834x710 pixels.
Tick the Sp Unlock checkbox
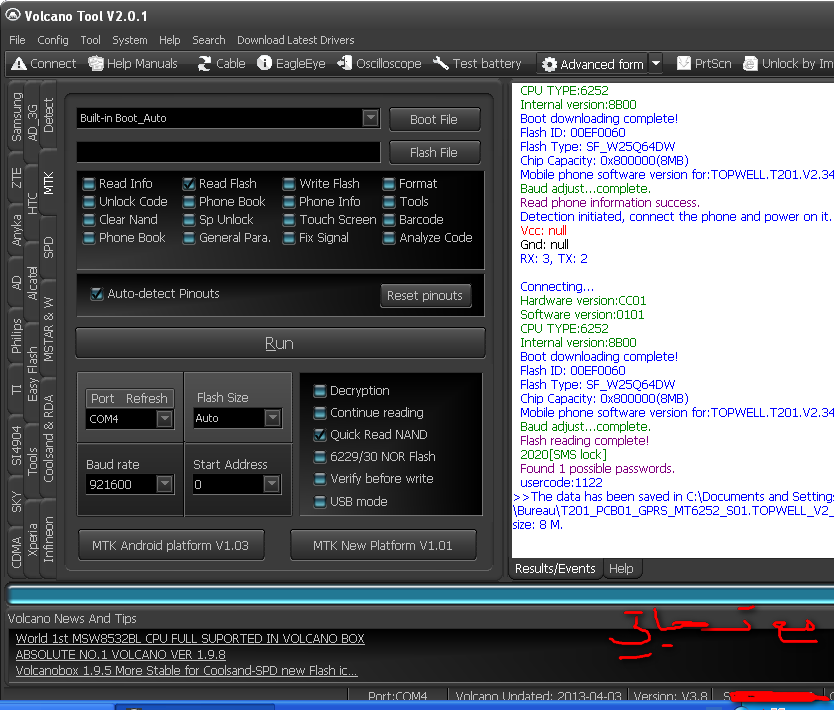pos(189,220)
